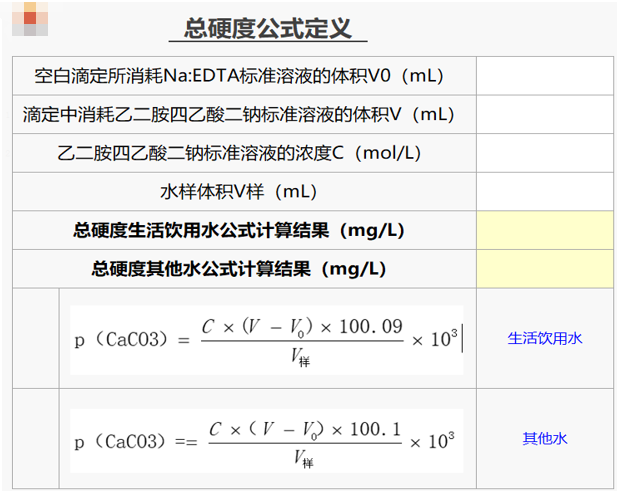617x491 pixels.
Task: Focus the concentration C (mol/L) input field
Action: point(544,153)
